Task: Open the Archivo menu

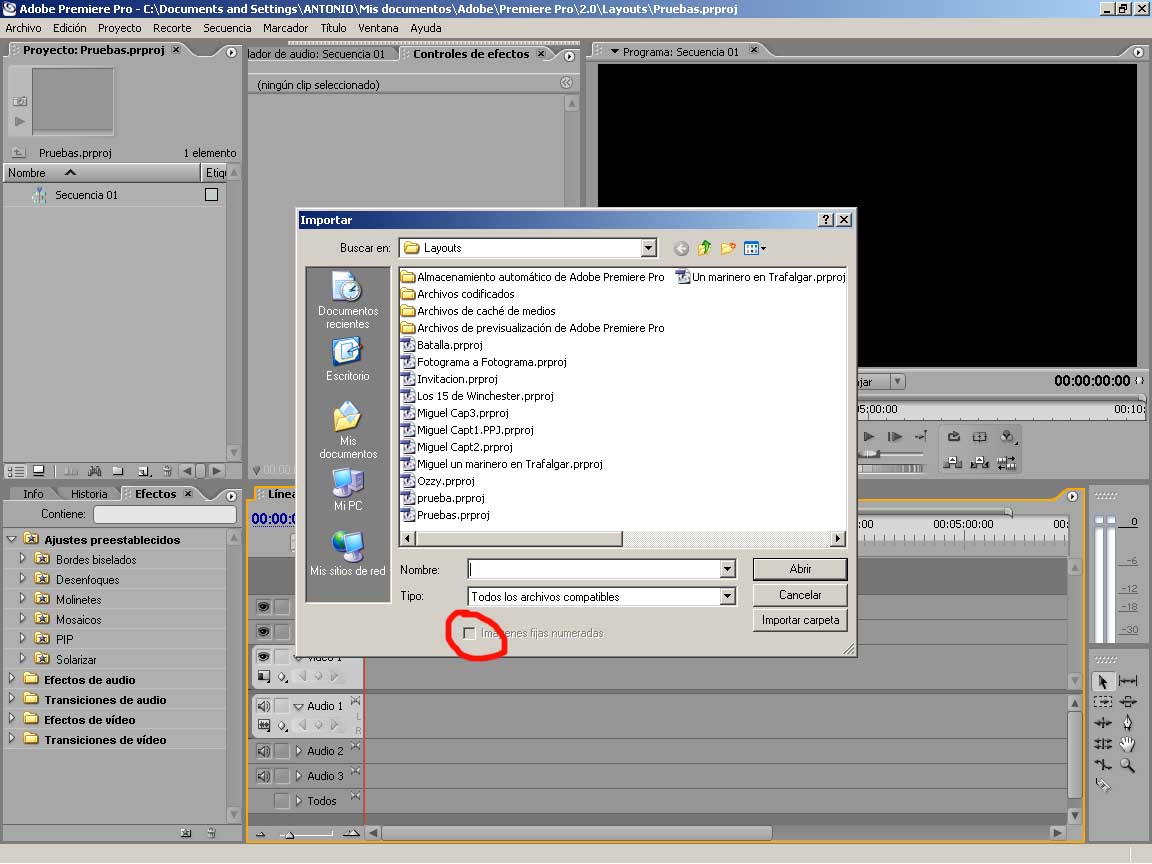Action: click(24, 28)
